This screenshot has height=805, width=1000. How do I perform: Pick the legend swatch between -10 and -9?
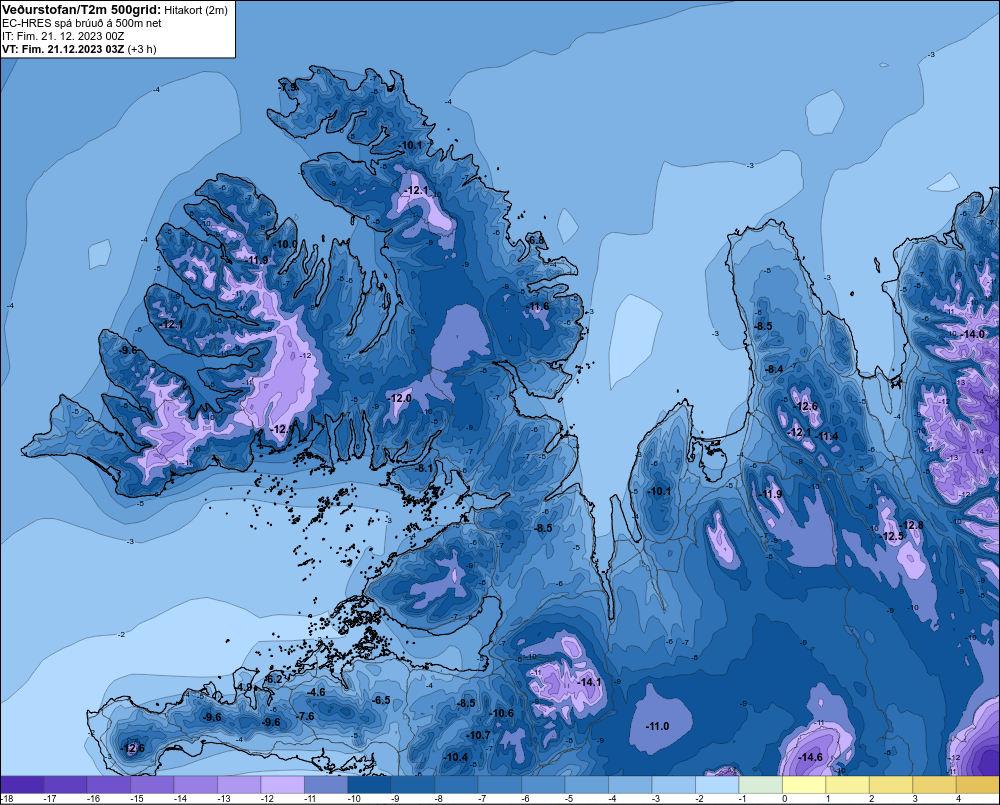369,785
